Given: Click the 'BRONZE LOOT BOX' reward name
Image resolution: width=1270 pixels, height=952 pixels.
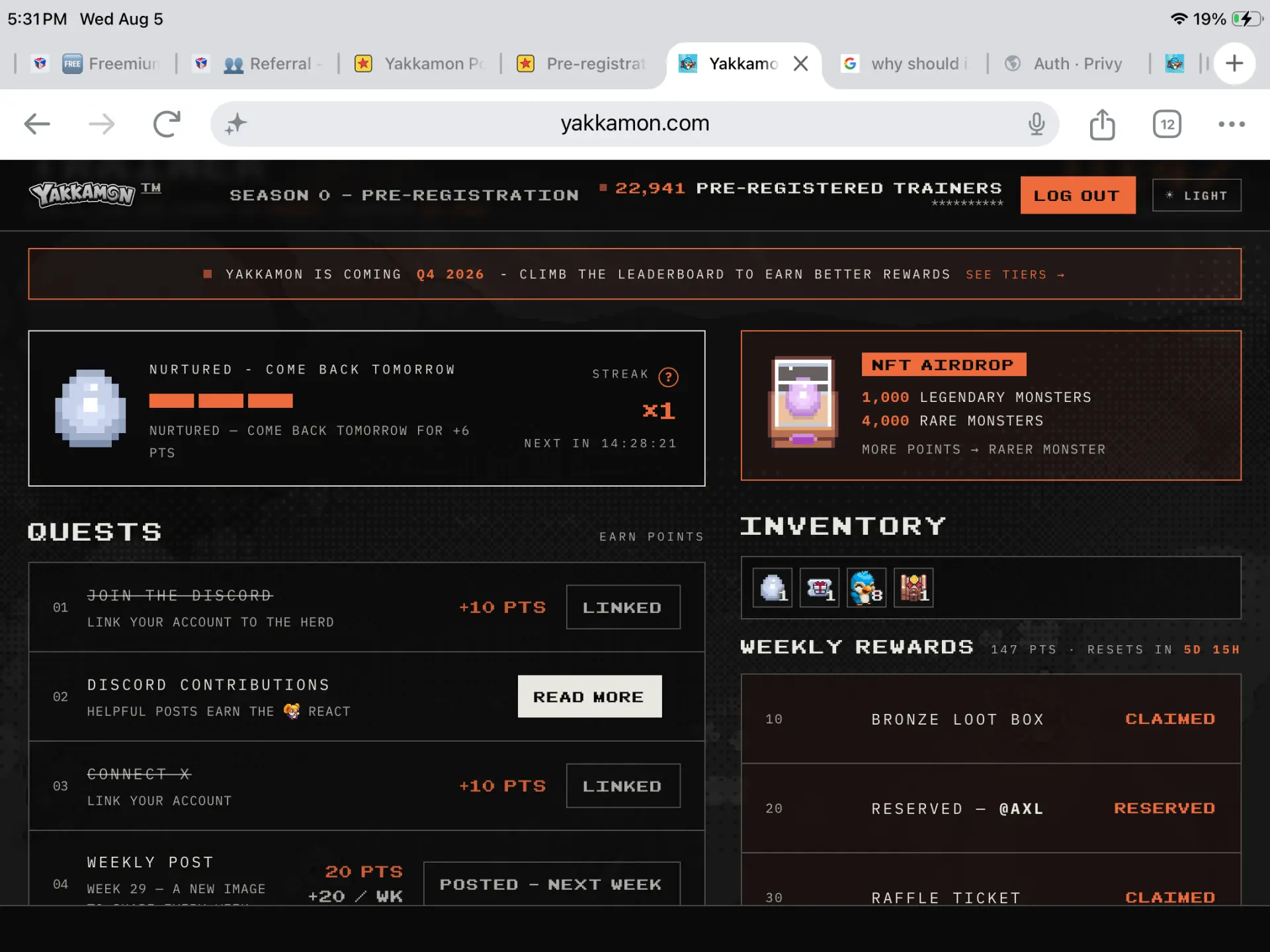Looking at the screenshot, I should pos(957,719).
